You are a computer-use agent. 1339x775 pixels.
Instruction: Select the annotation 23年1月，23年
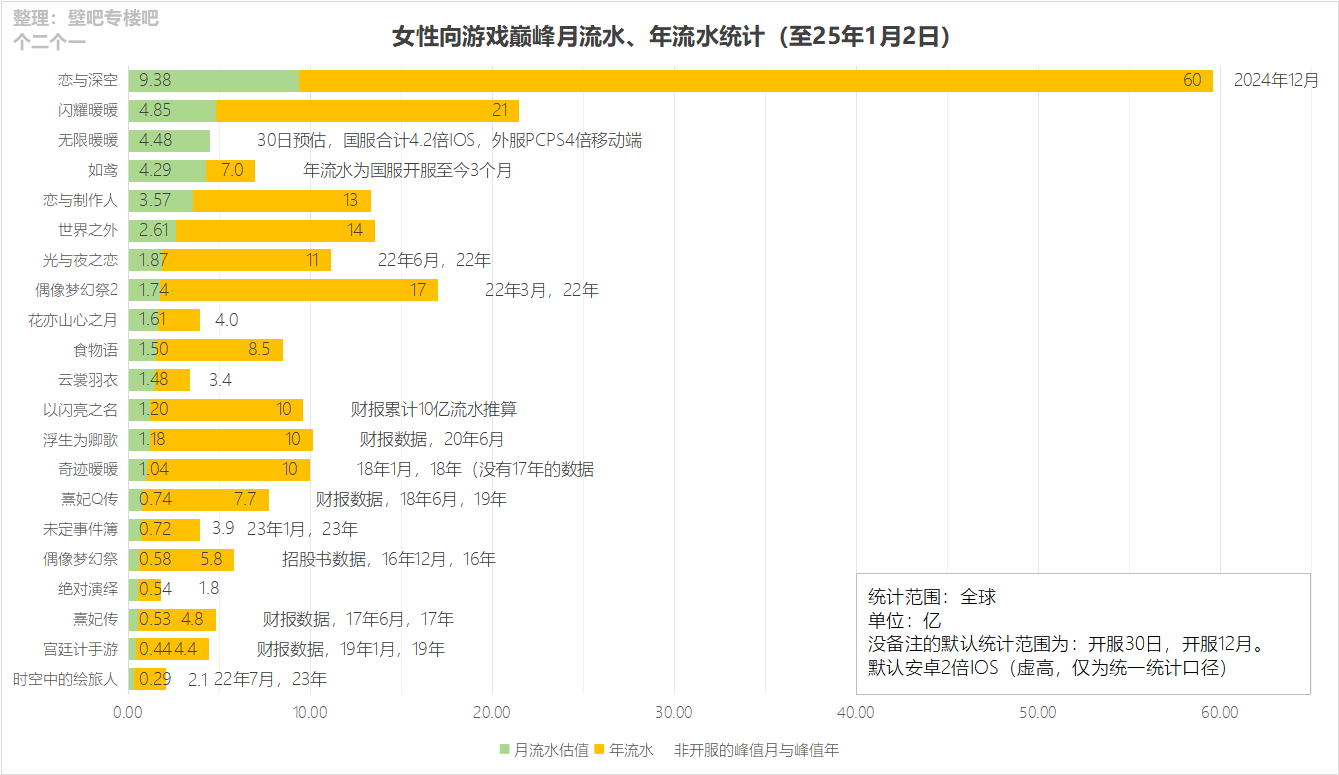302,530
